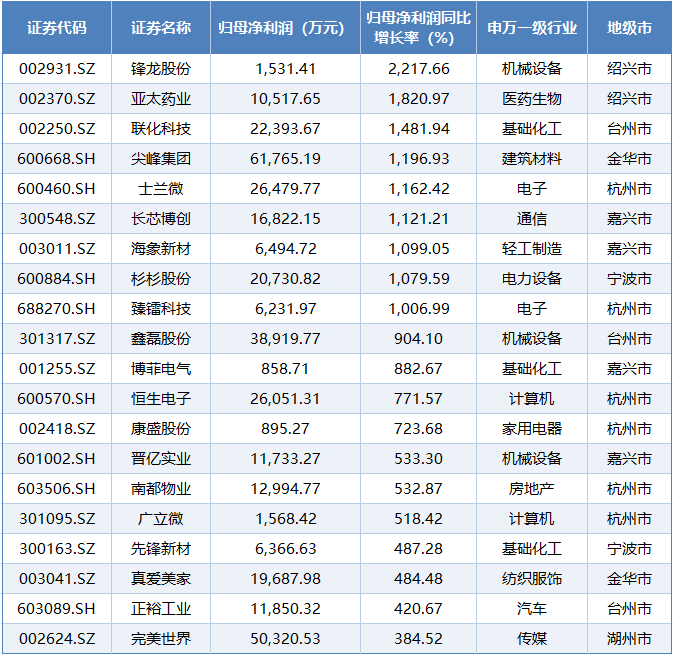Select the 亚太药业 name cell
Viewport: 673px width, 655px height.
pyautogui.click(x=161, y=99)
